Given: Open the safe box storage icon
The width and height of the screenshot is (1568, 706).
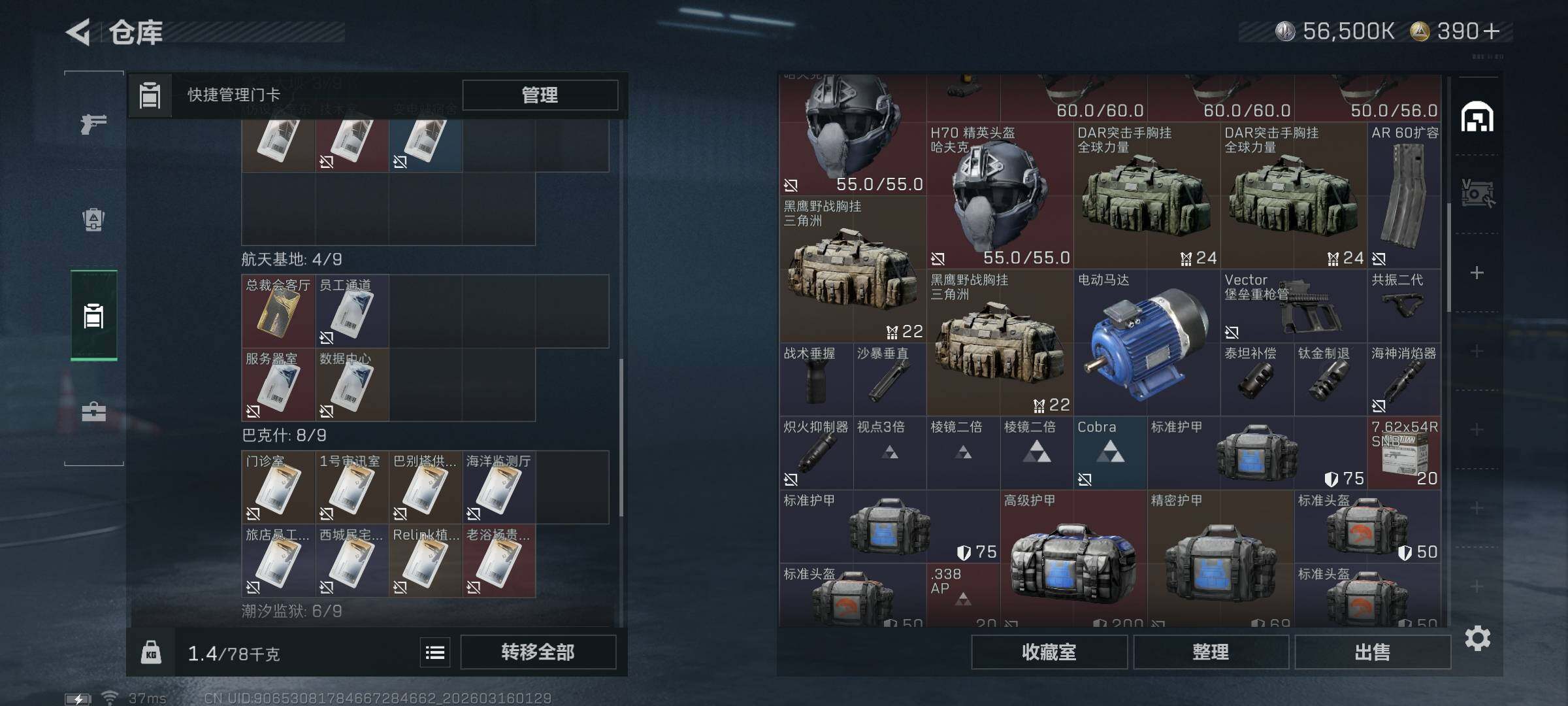Looking at the screenshot, I should click(x=1477, y=193).
